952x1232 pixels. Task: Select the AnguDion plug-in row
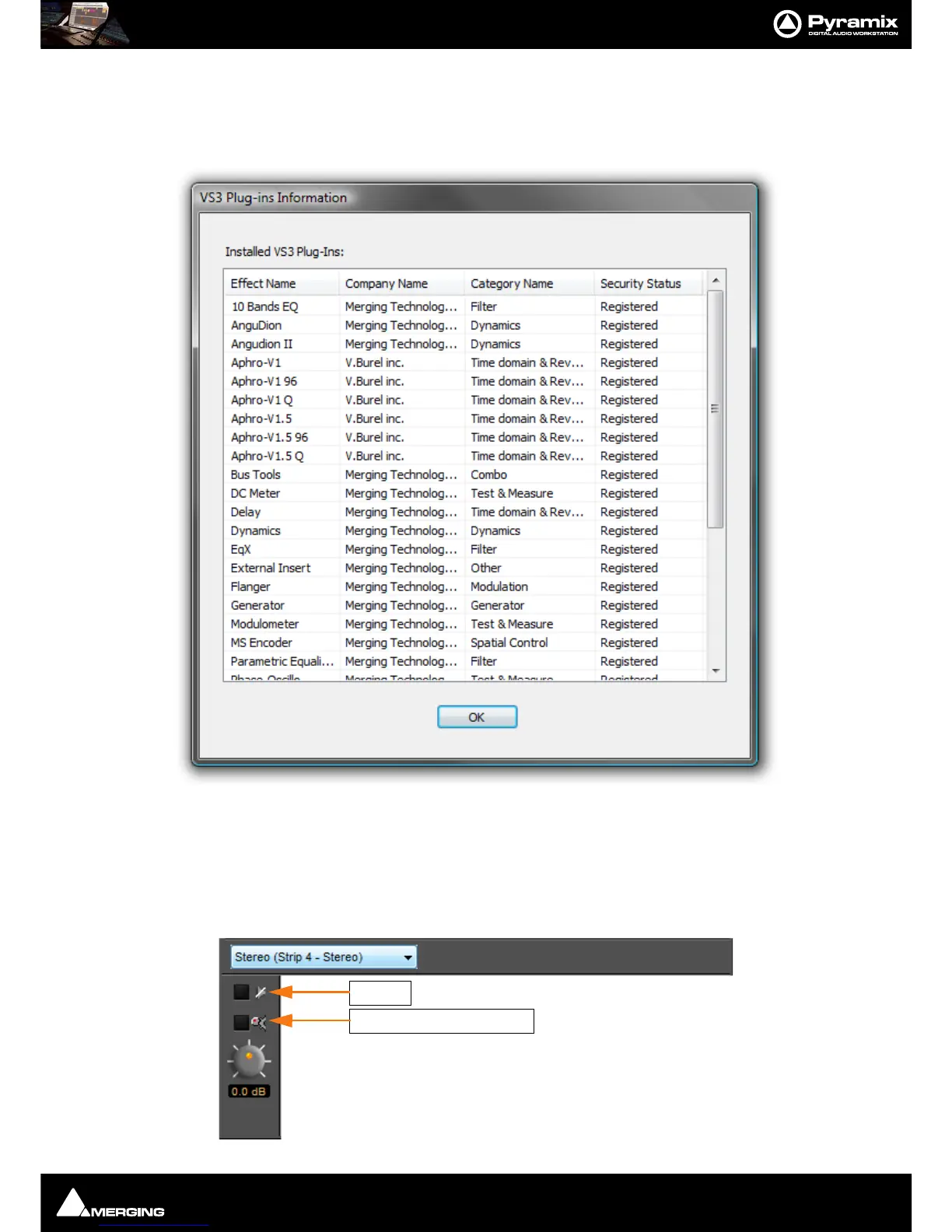465,325
